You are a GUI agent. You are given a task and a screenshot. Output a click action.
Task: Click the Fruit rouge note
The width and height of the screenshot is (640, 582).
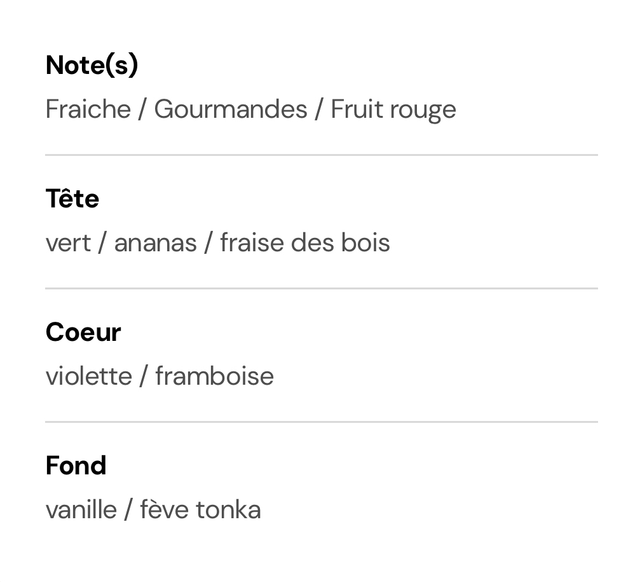tap(393, 110)
